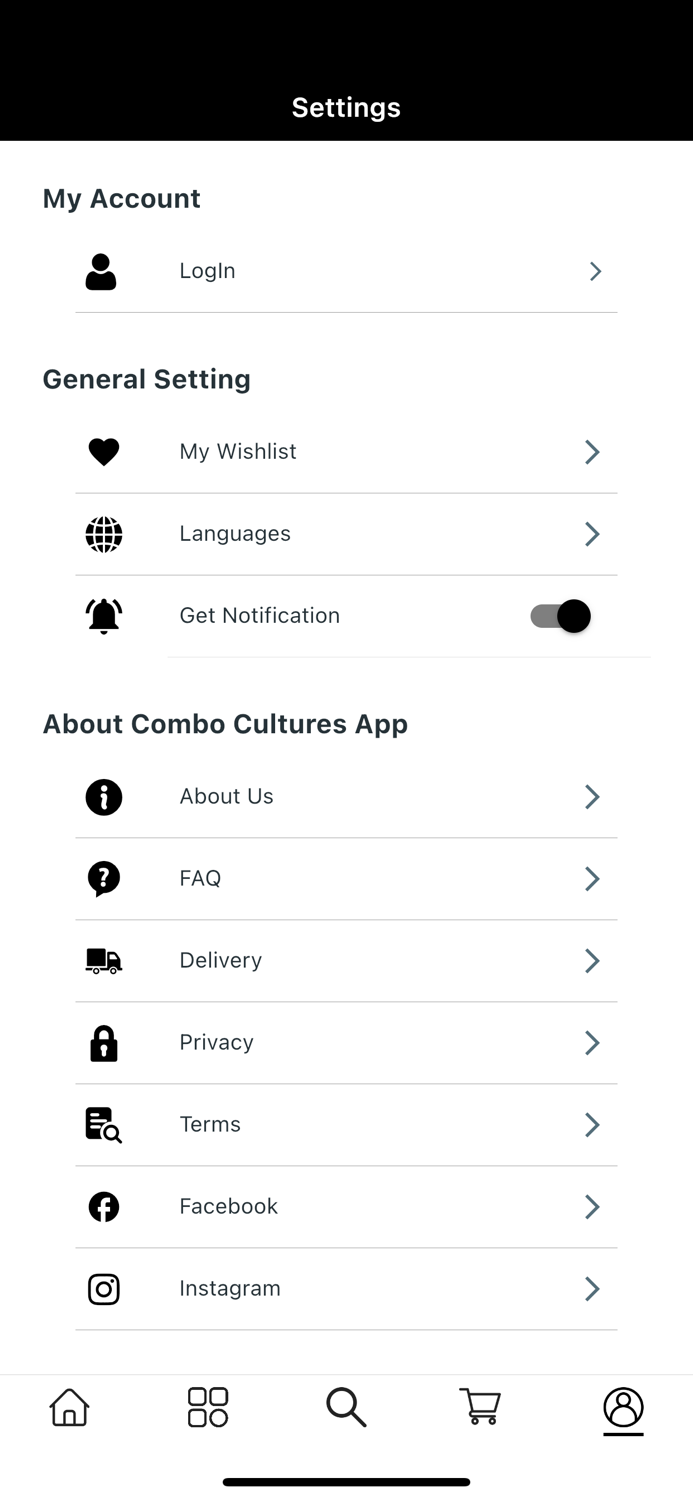Image resolution: width=693 pixels, height=1500 pixels.
Task: Click the Delivery truck icon
Action: pos(103,960)
